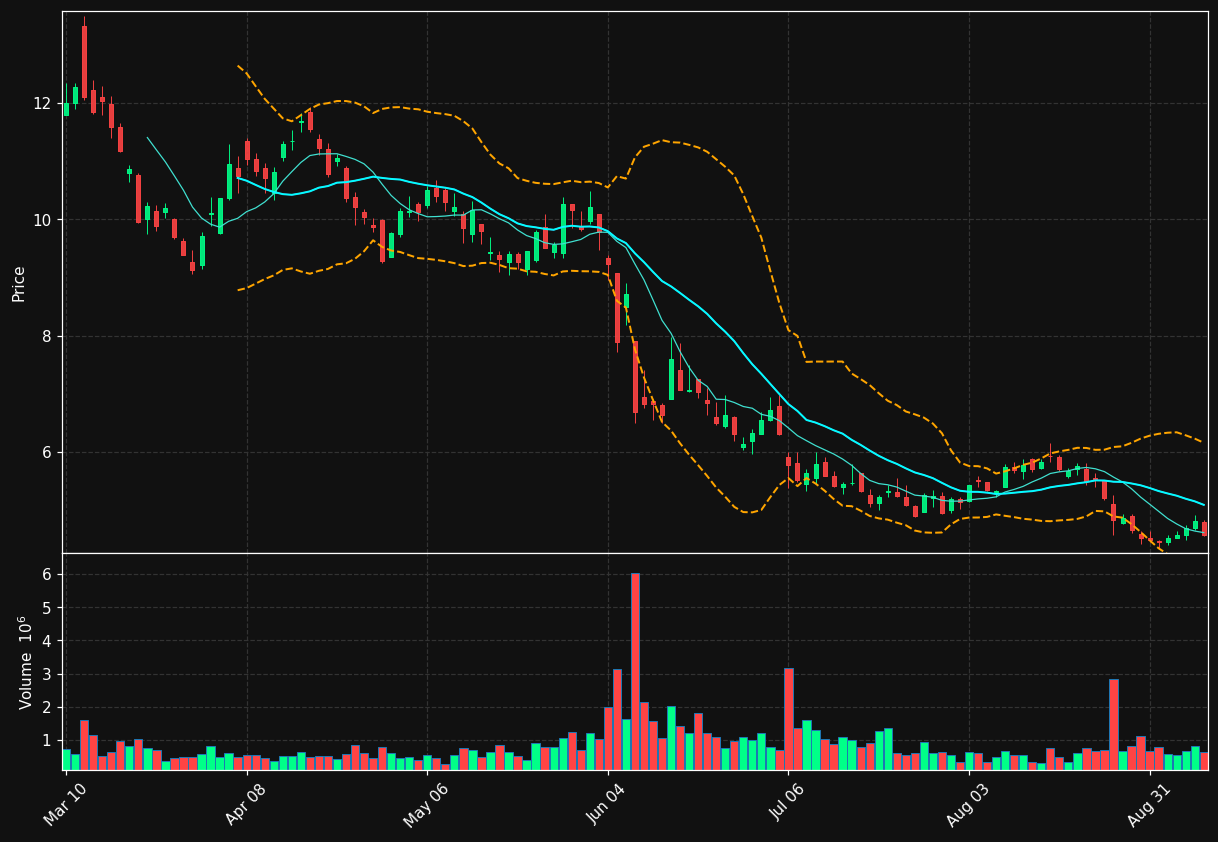Screen dimensions: 1218x842
Task: Click the volume spike bar at Jul 06
Action: 789,719
